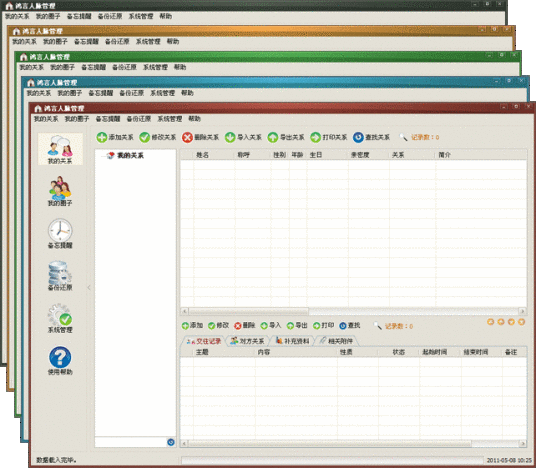The width and height of the screenshot is (536, 468).
Task: Open 我的圈子 sidebar icon
Action: pos(60,191)
